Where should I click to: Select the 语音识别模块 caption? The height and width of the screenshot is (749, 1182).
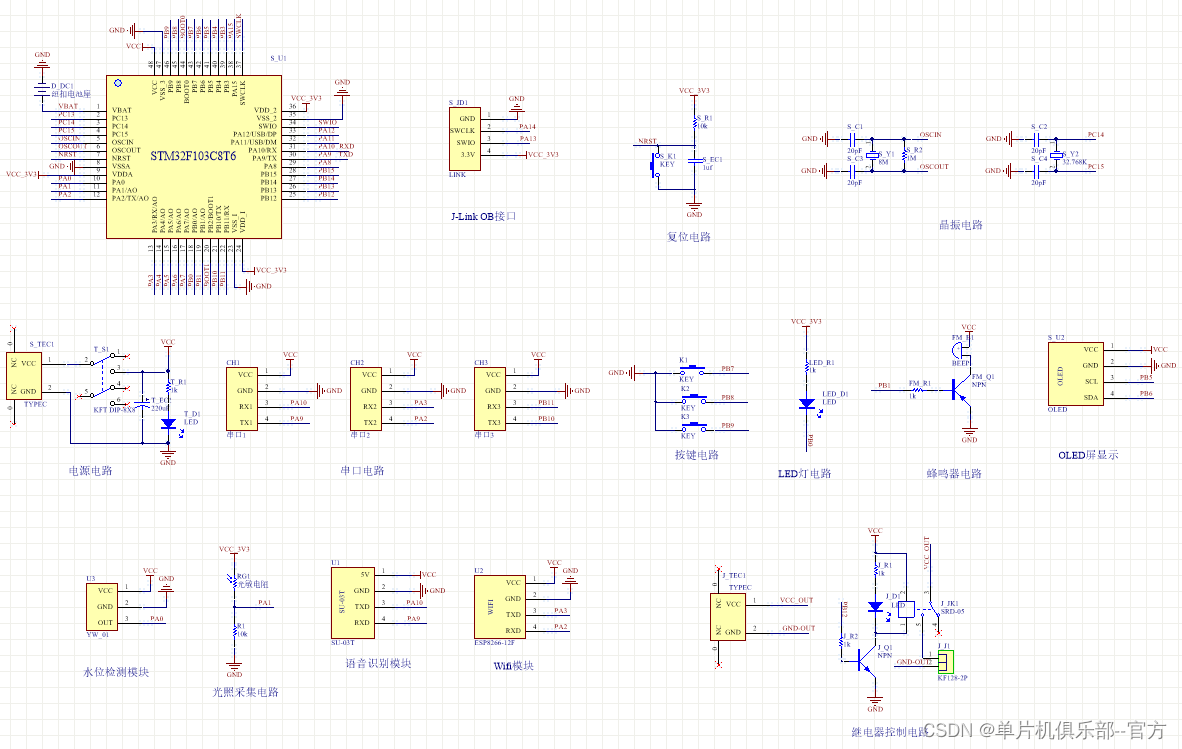click(378, 664)
